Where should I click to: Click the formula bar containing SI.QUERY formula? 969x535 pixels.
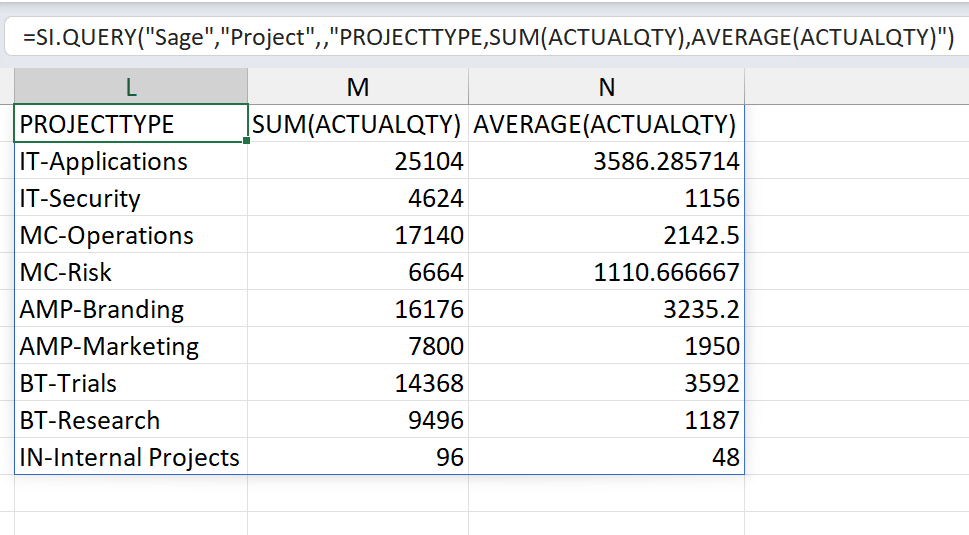tap(487, 37)
